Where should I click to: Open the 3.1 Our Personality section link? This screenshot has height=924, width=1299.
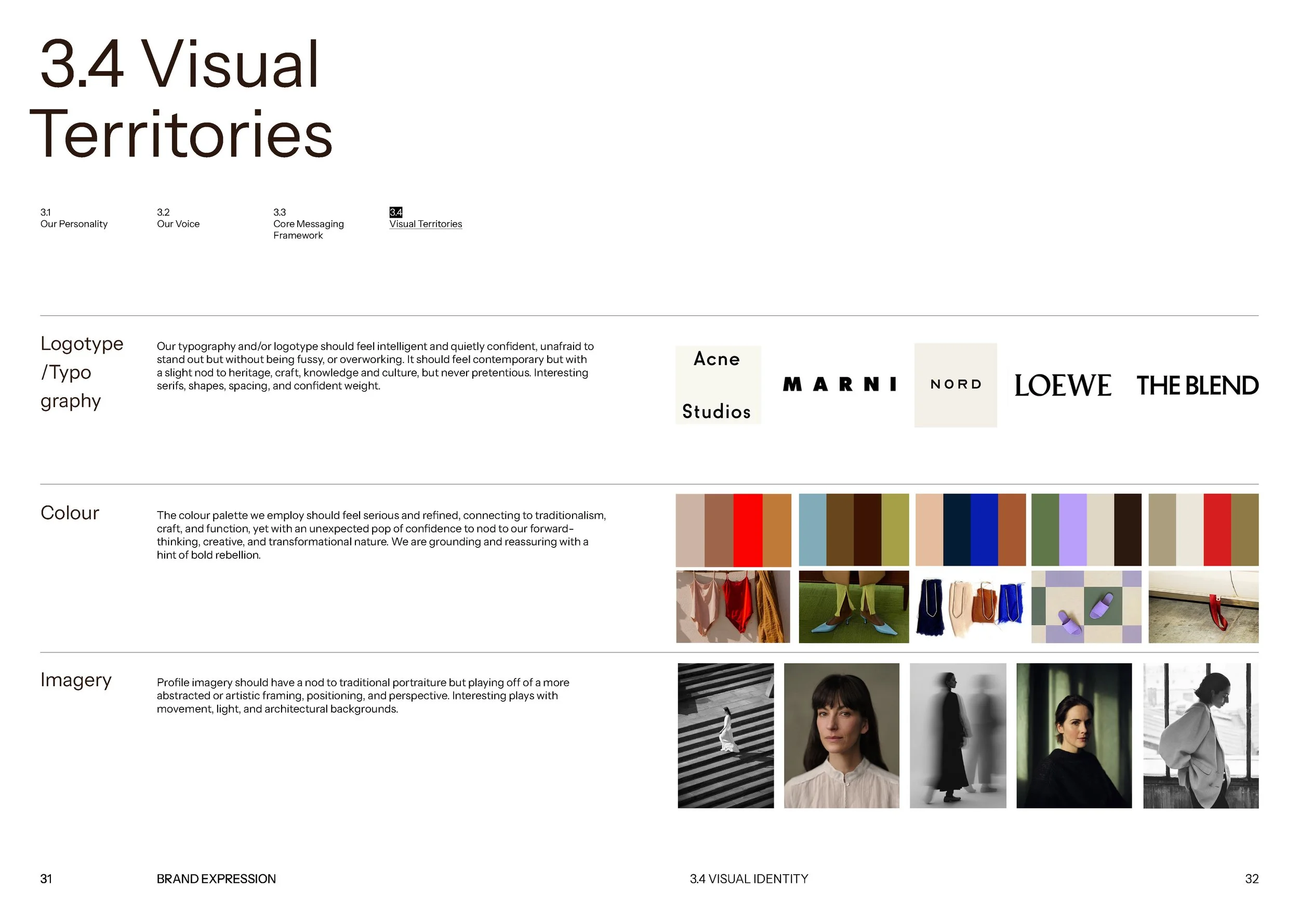(x=74, y=218)
